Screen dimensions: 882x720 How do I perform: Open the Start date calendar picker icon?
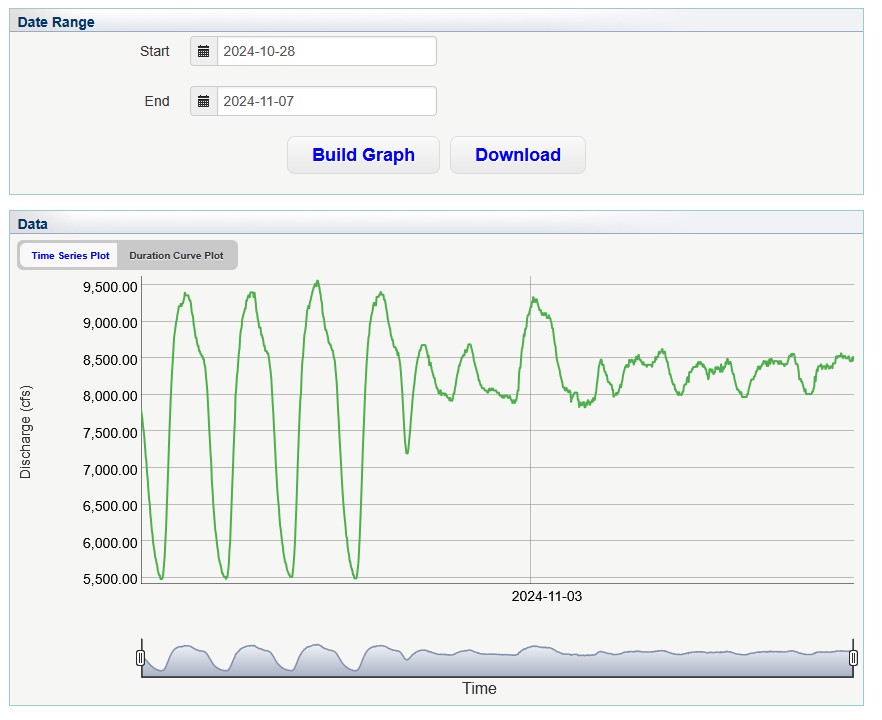[204, 52]
